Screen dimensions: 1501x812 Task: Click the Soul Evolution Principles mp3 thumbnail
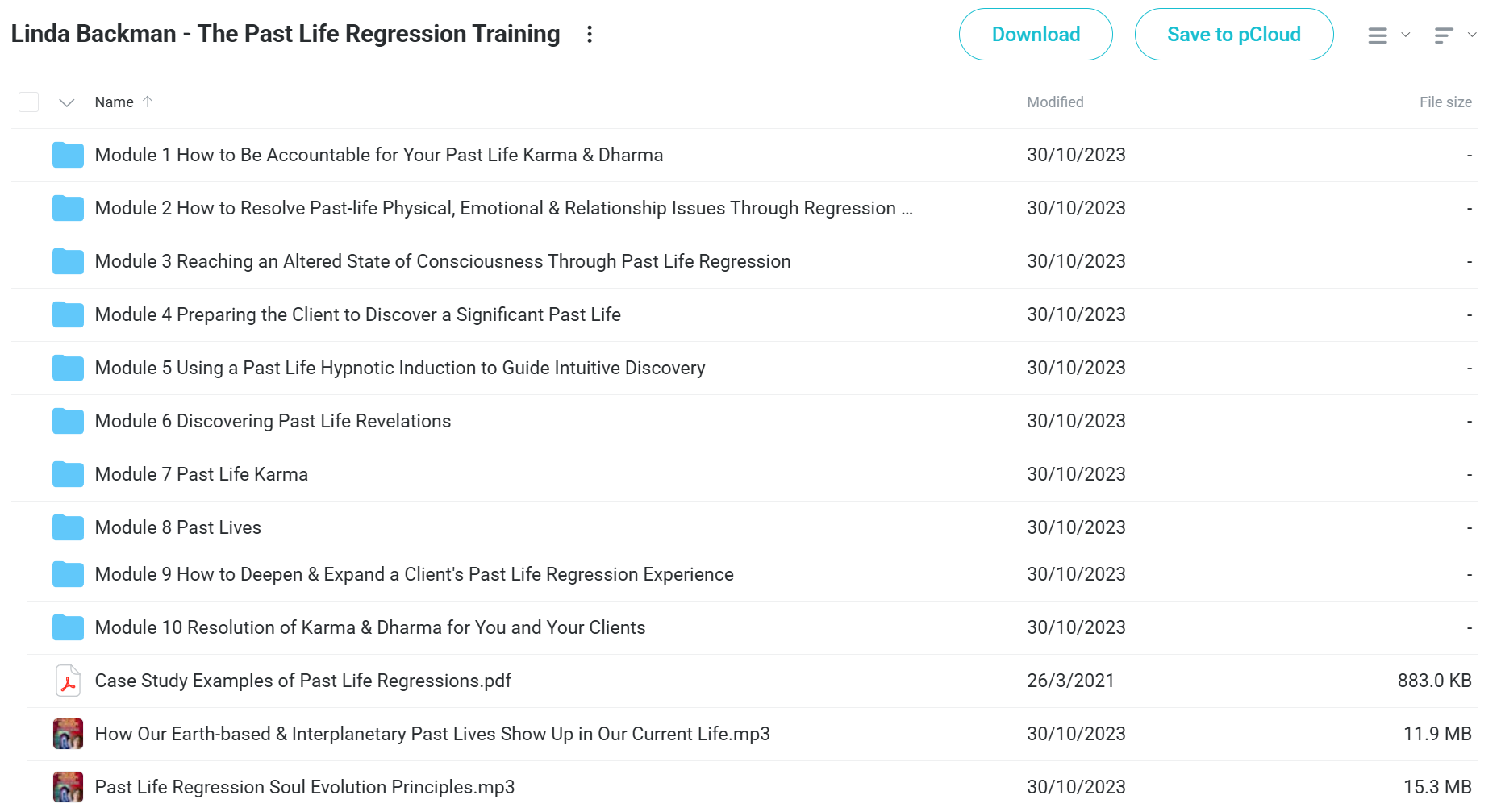(68, 787)
